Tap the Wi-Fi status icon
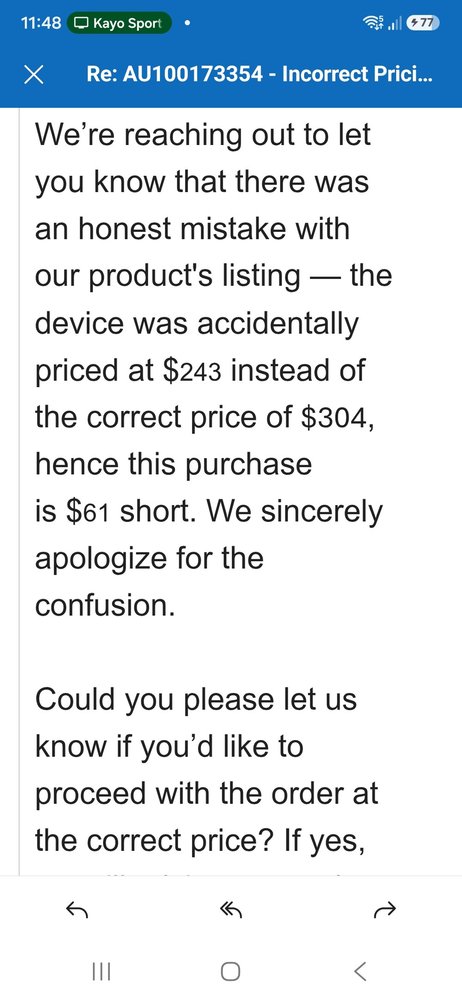 coord(372,24)
